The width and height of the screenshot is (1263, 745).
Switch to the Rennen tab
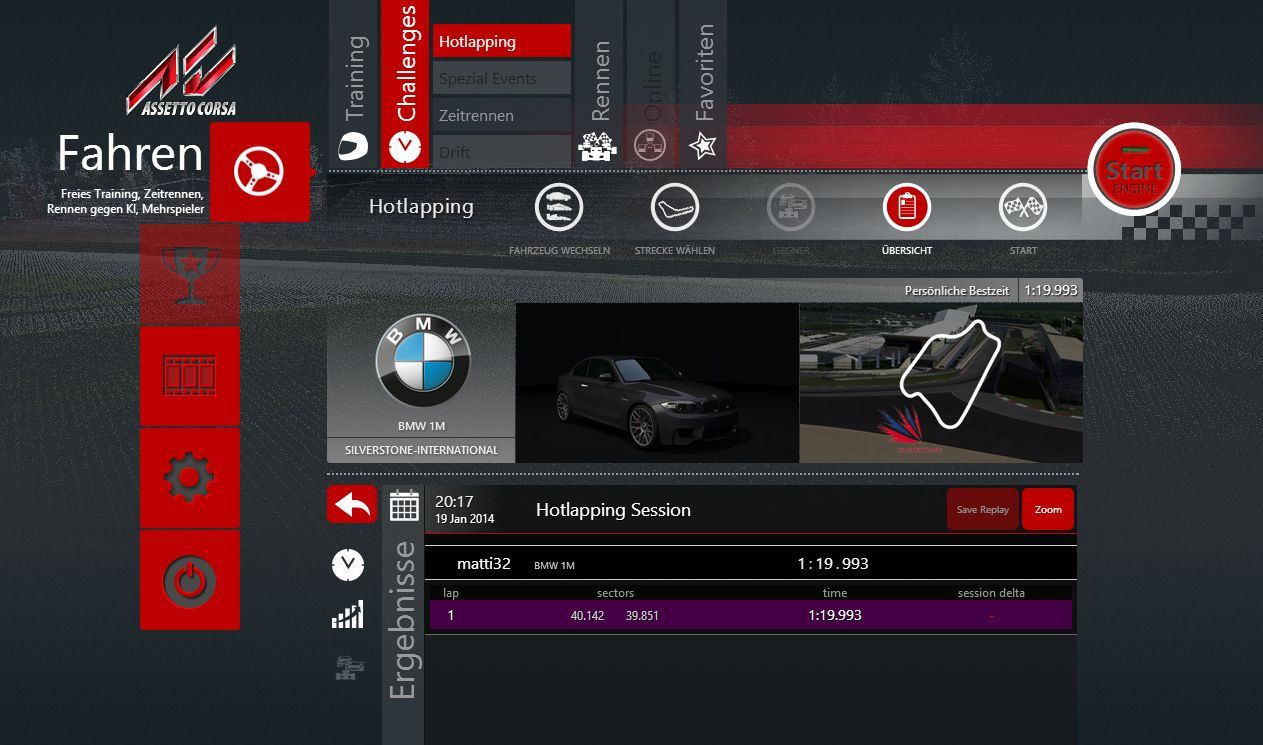pos(599,85)
